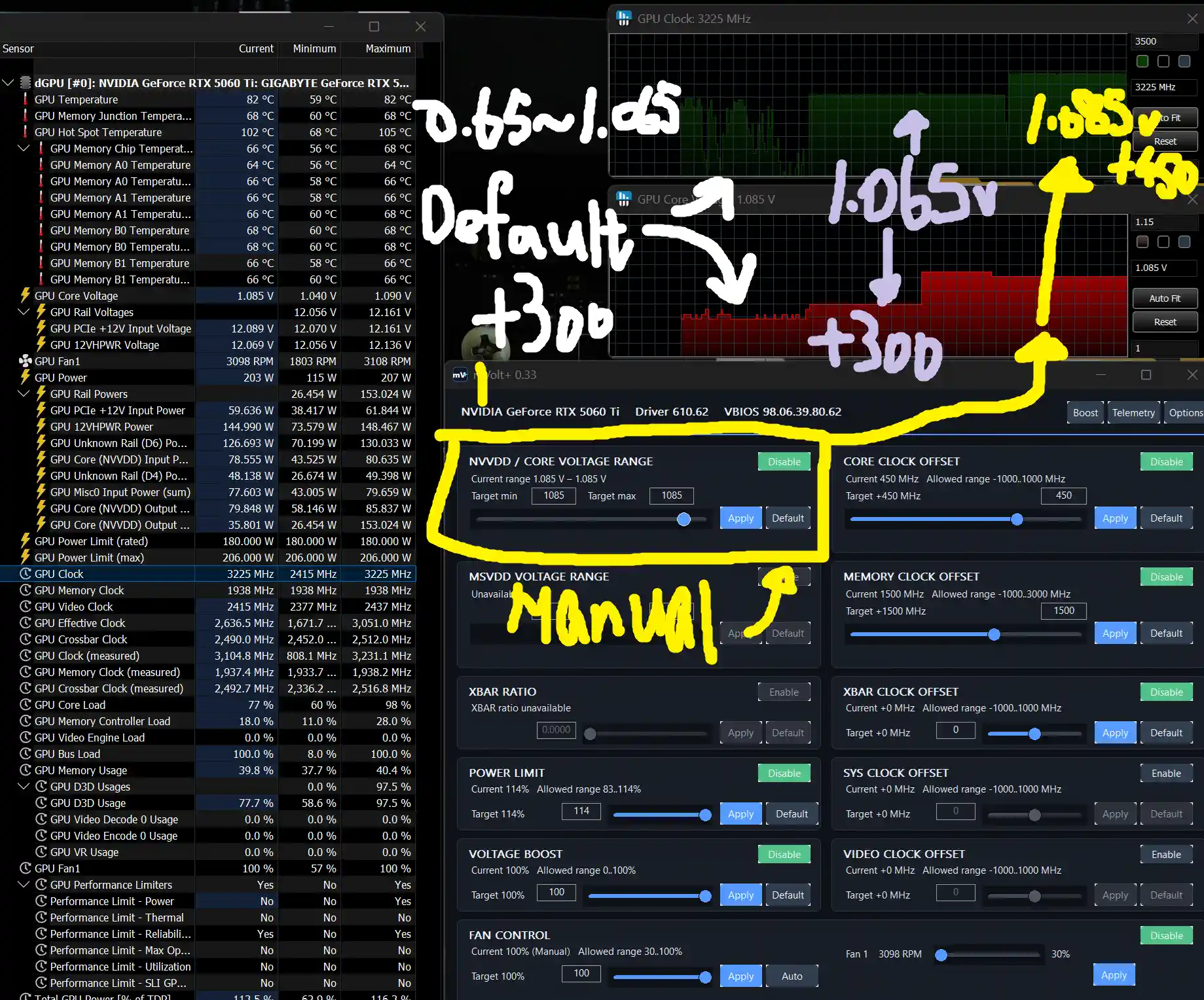Select the lightning icon of GPU 12VHPWR Voltage
1204x1000 pixels.
pyautogui.click(x=41, y=345)
